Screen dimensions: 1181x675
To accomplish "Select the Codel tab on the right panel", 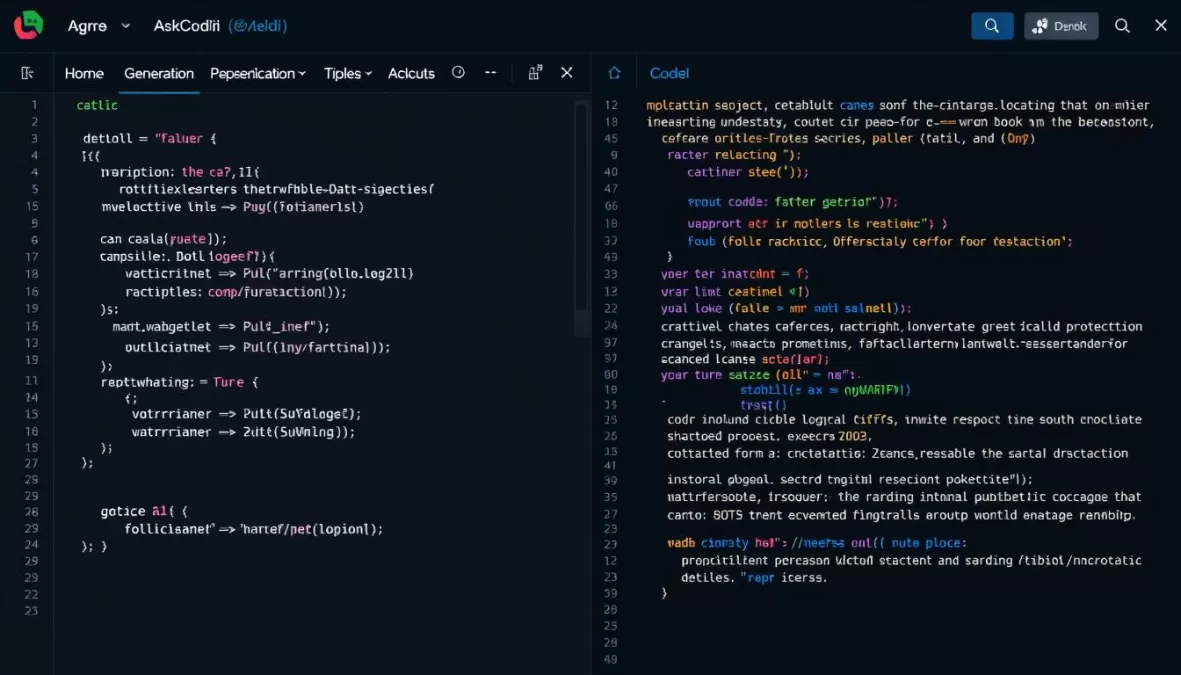I will coord(669,73).
